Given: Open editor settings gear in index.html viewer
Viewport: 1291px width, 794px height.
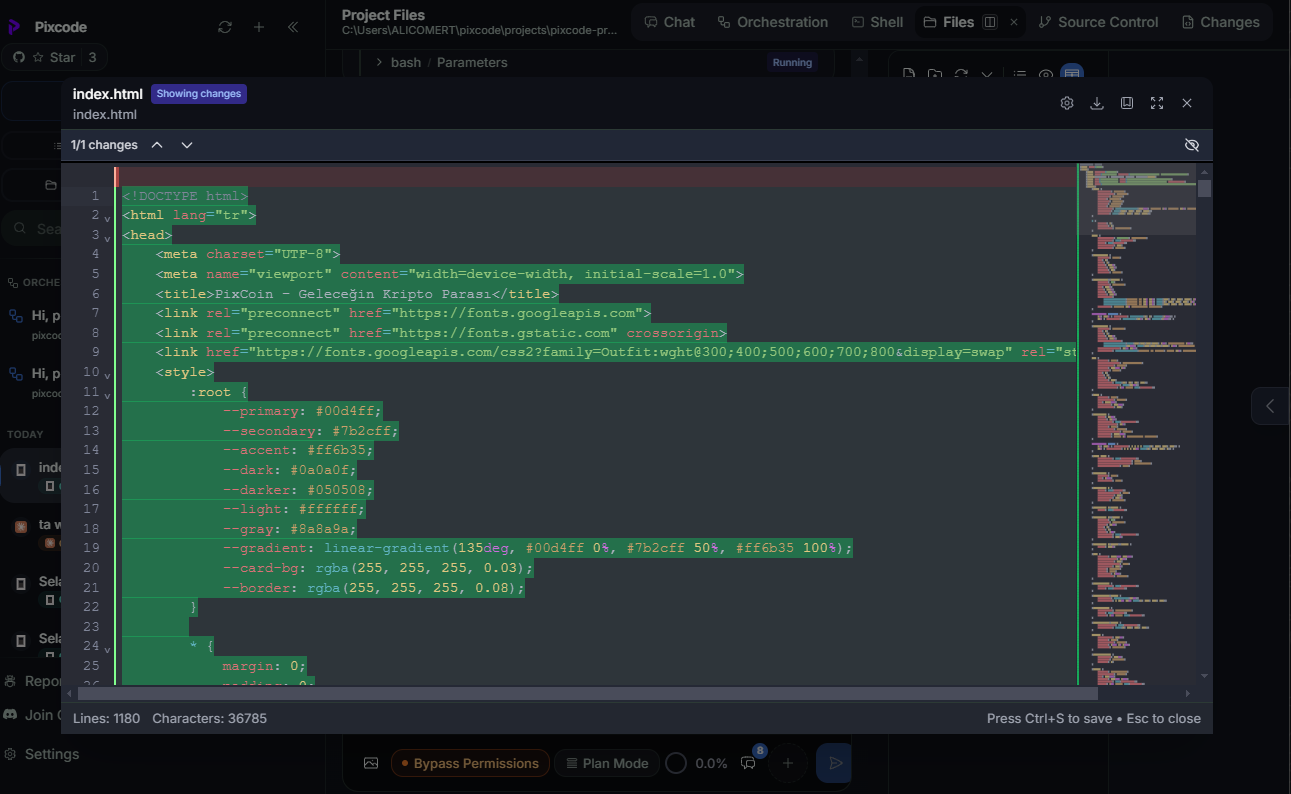Looking at the screenshot, I should [1067, 103].
